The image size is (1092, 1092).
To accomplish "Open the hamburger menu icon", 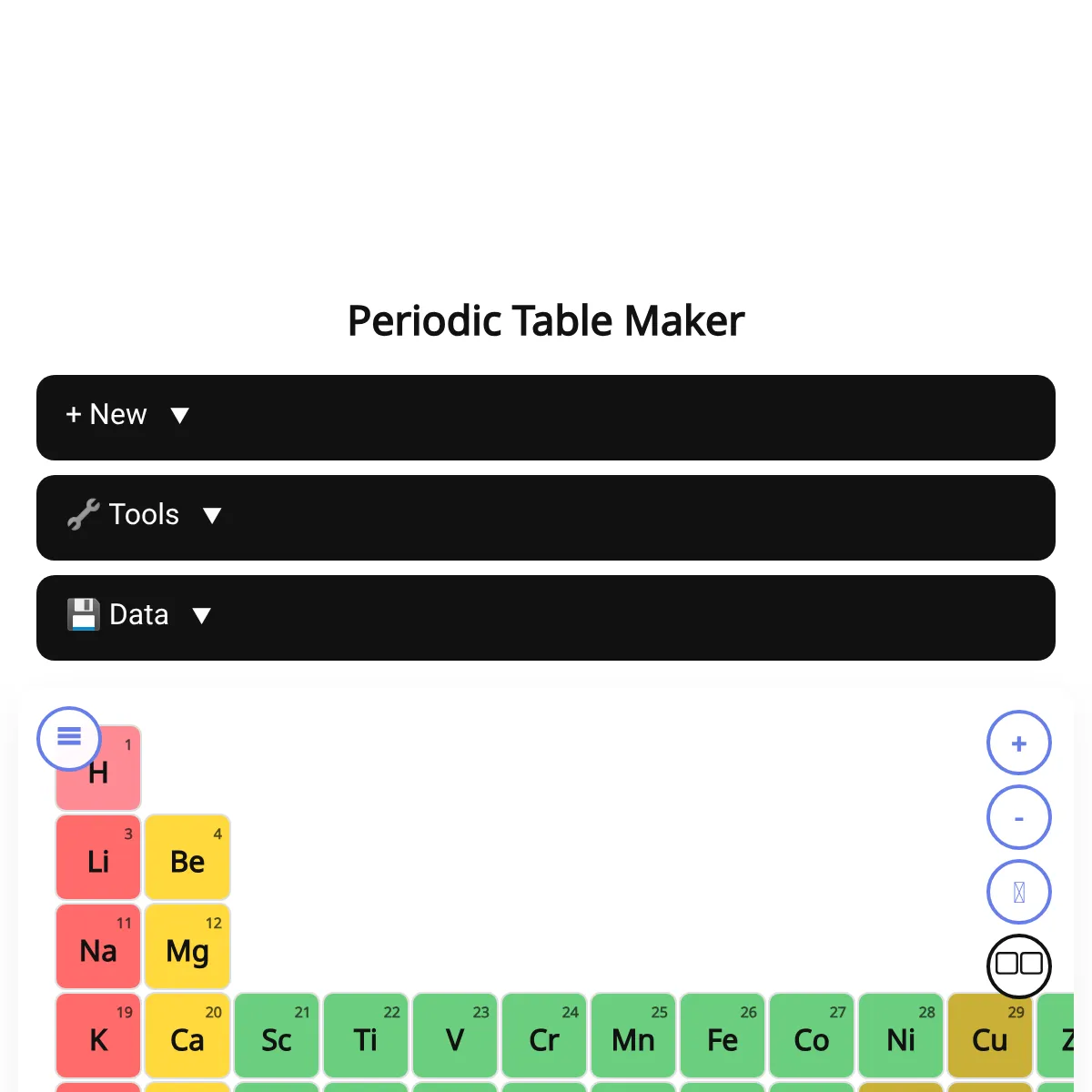I will coord(69,738).
